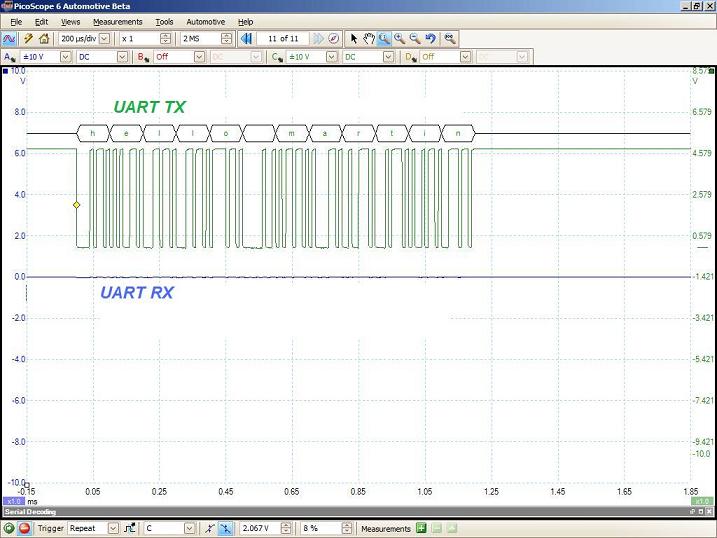Open Channel D options button
717x538 pixels.
(x=411, y=57)
